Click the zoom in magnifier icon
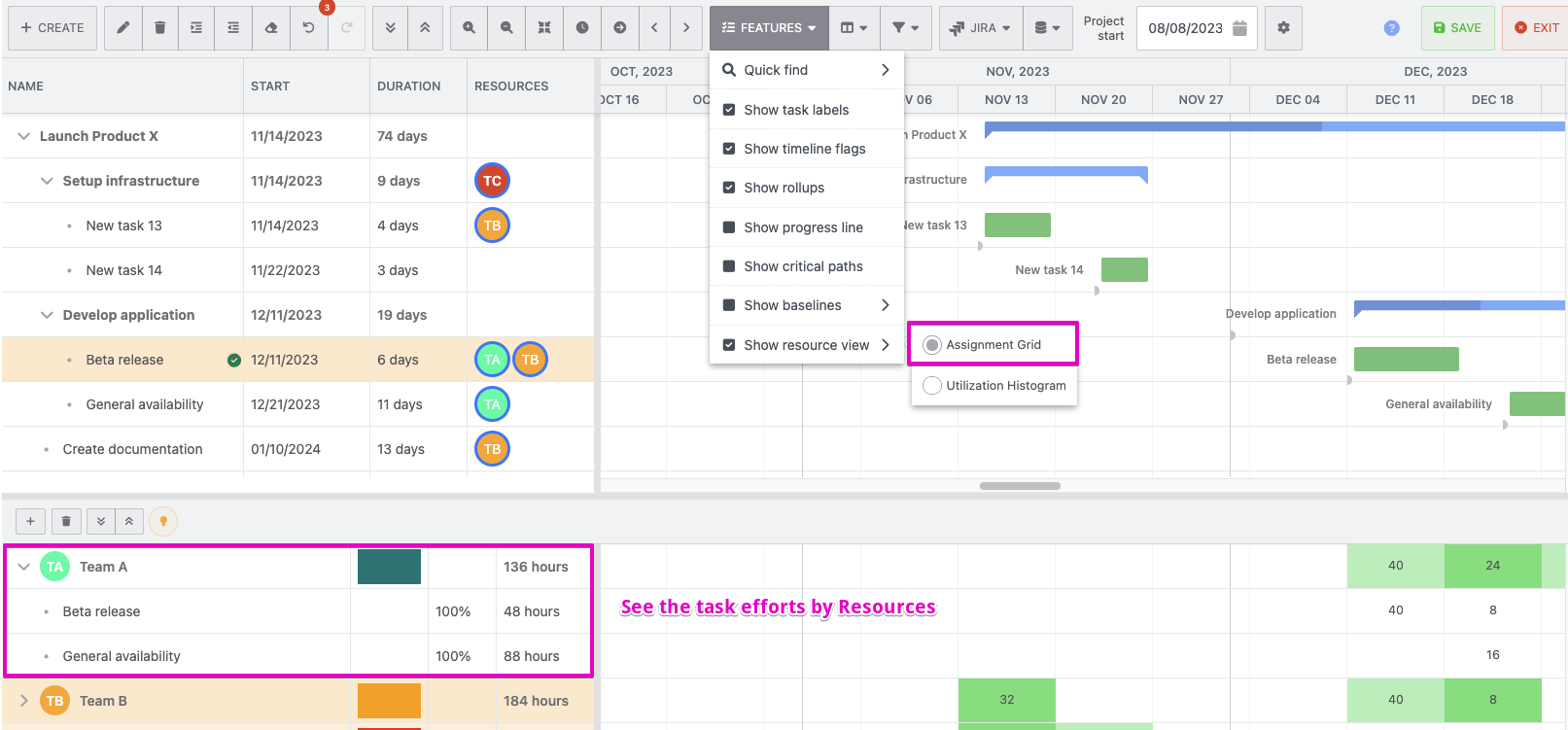 [x=469, y=28]
